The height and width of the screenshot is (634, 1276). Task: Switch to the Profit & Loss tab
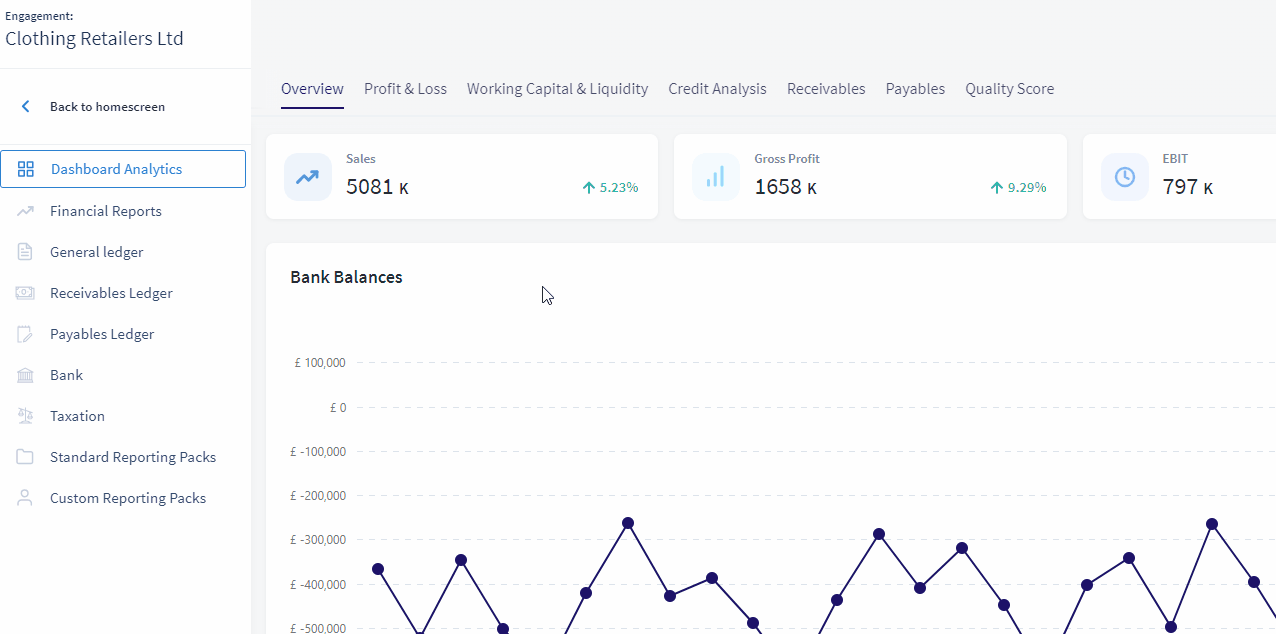405,89
